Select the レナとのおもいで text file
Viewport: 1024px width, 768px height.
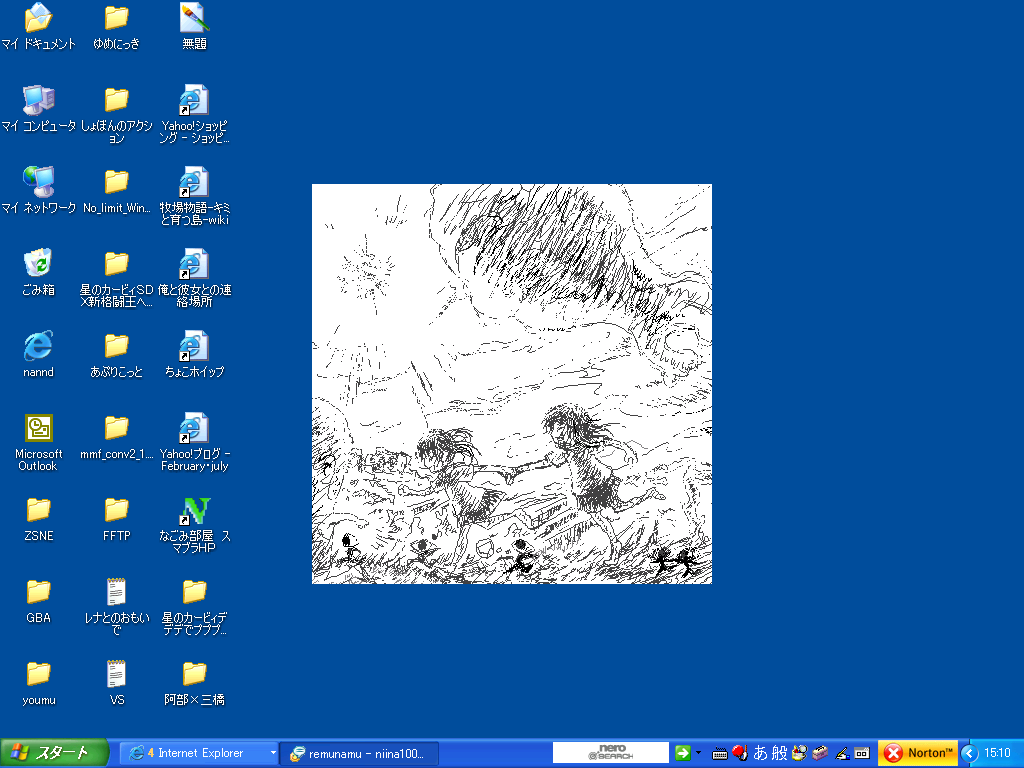[116, 607]
